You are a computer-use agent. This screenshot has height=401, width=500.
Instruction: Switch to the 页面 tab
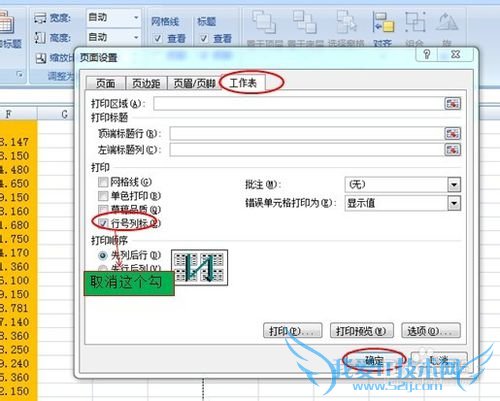coord(105,83)
